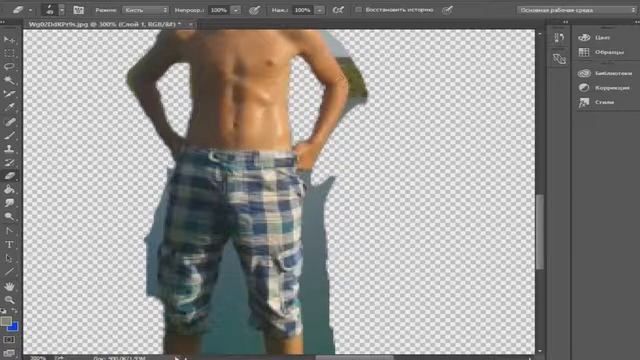640x360 pixels.
Task: Select the Clone Stamp tool
Action: point(9,149)
